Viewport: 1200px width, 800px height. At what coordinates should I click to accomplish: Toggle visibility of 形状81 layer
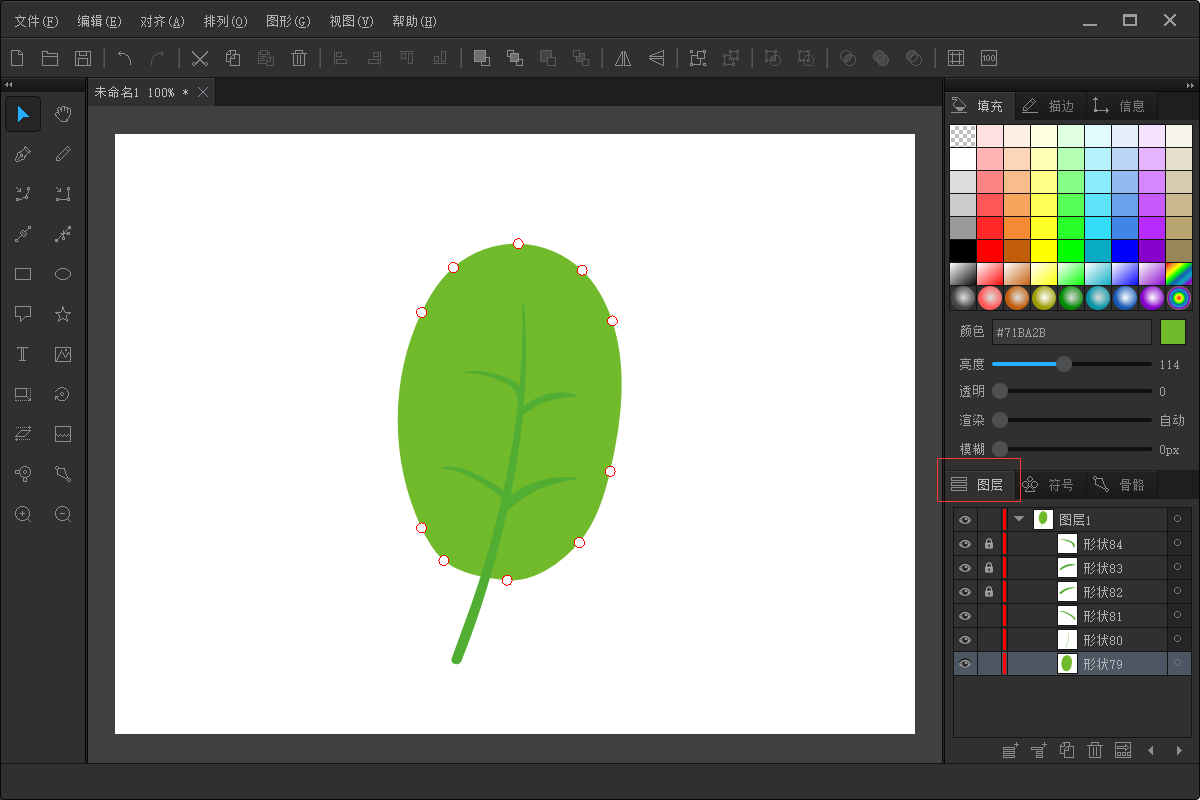point(965,616)
